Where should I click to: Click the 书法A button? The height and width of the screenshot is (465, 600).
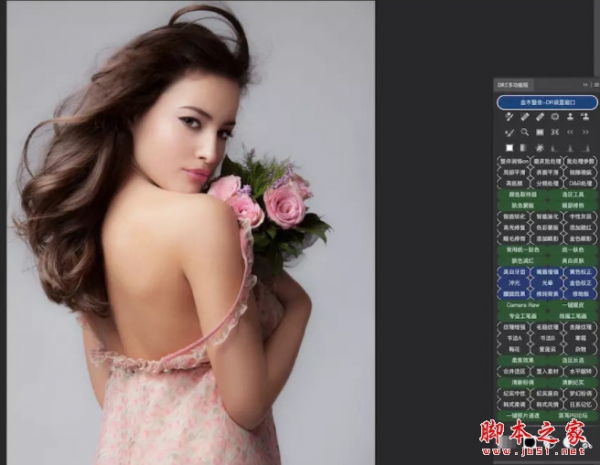514,338
